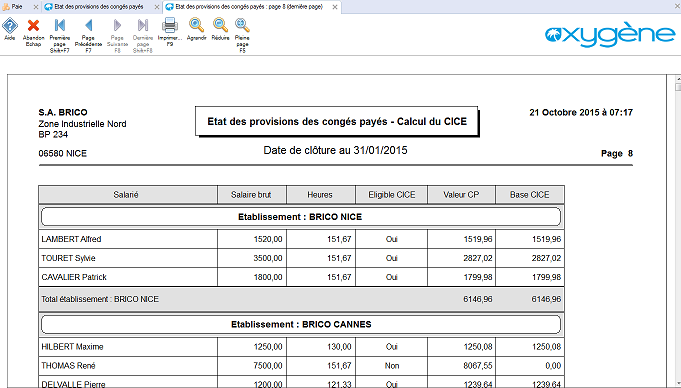681x388 pixels.
Task: Open first Etat des provisions tab
Action: 99,7
